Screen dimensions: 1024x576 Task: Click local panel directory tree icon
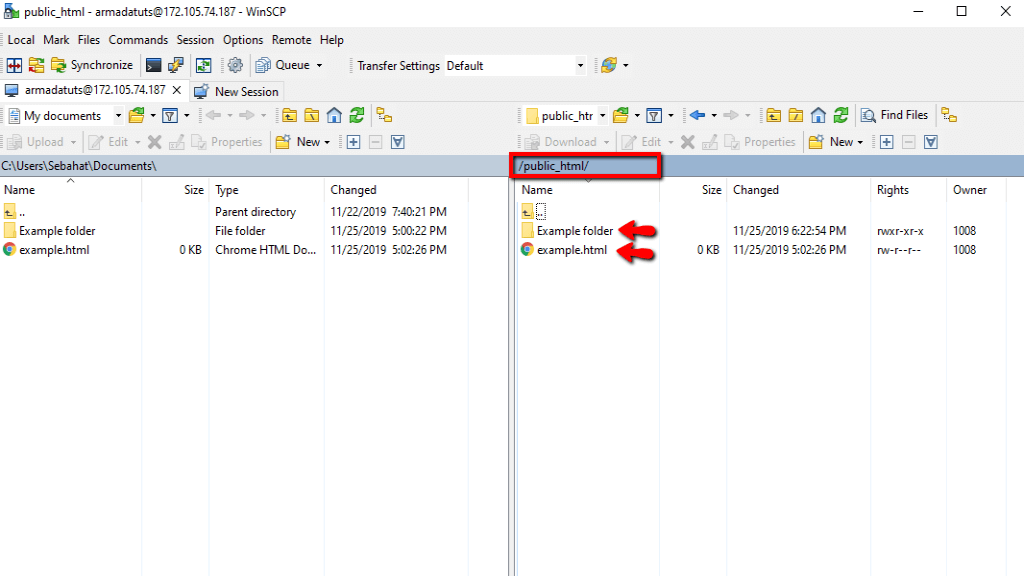click(x=385, y=116)
